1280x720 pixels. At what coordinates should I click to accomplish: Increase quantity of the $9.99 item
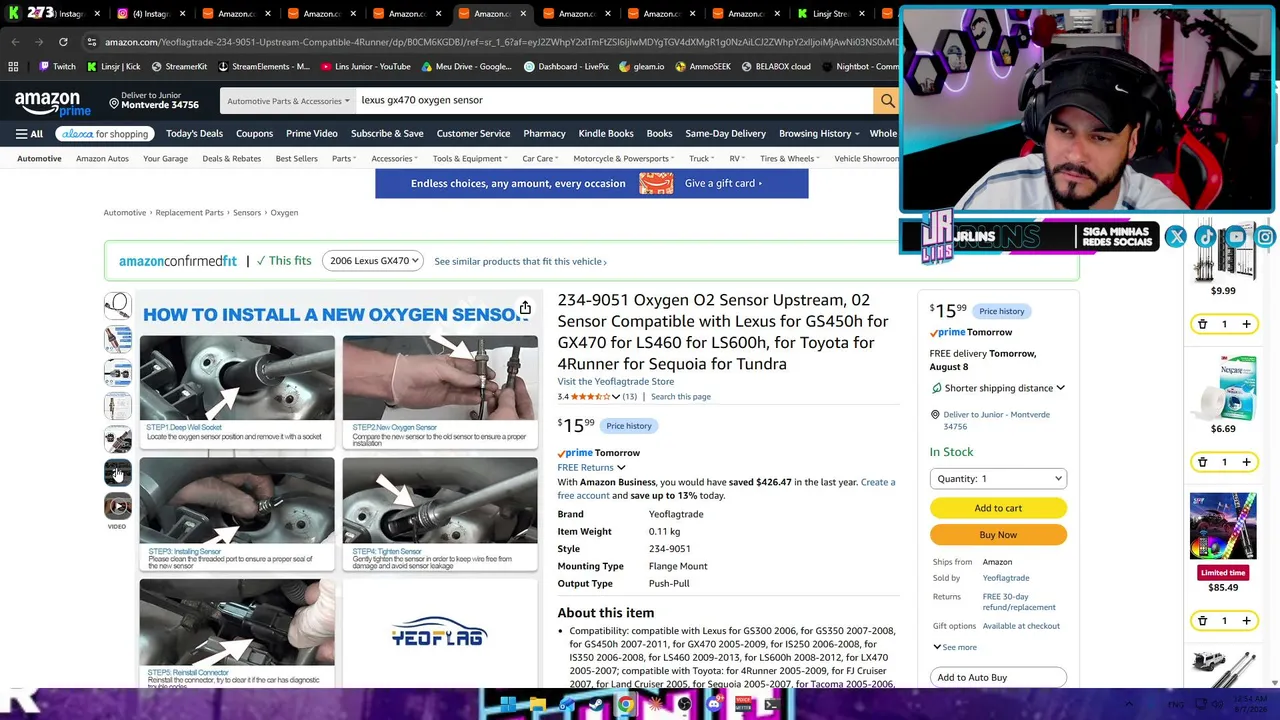click(1246, 324)
